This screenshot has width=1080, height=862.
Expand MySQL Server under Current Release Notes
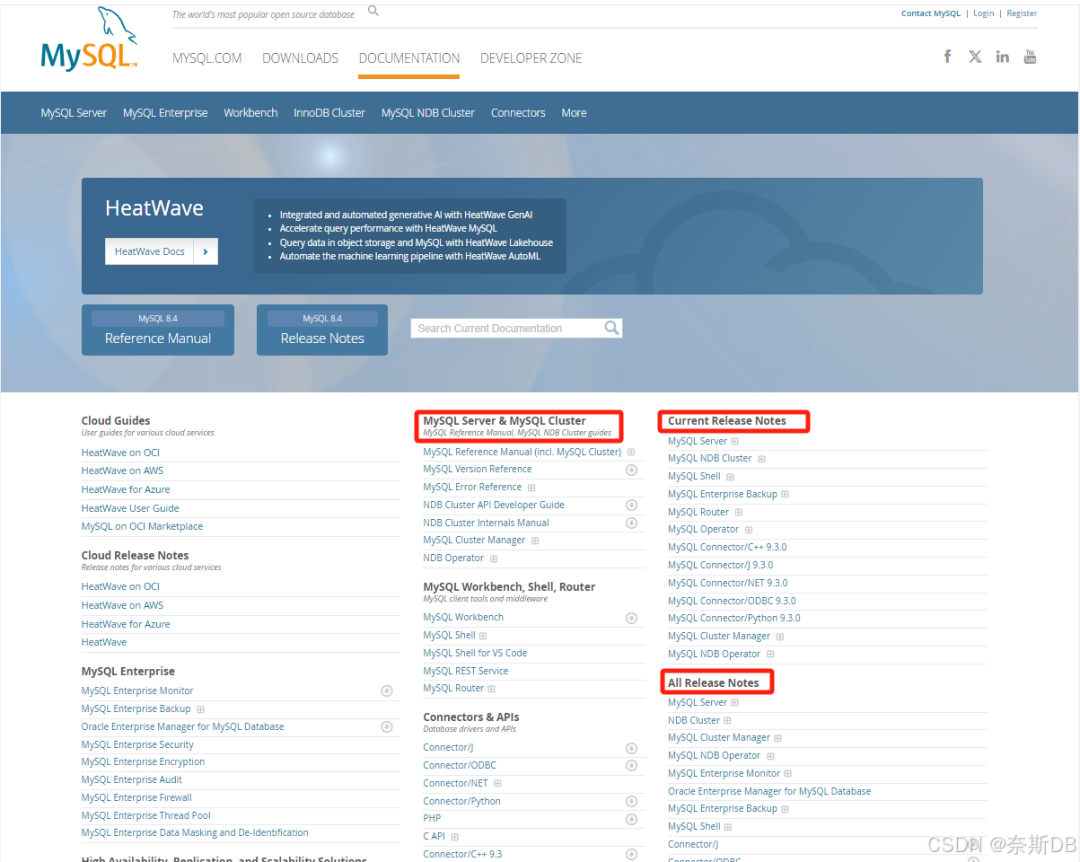tap(735, 441)
